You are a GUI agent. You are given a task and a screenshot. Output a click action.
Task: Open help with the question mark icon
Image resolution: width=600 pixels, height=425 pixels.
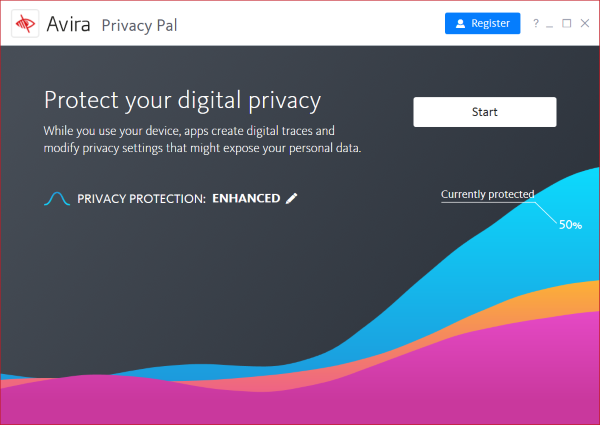pos(536,23)
